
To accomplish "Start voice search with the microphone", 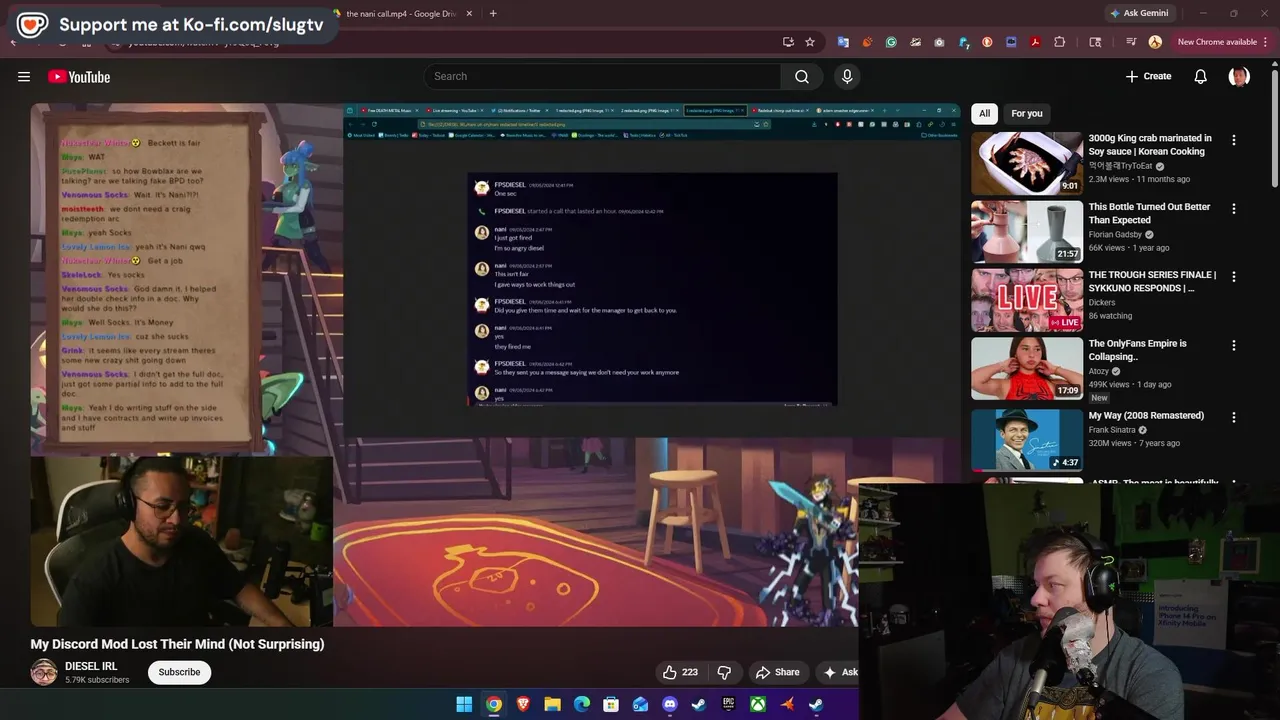I will (x=847, y=76).
